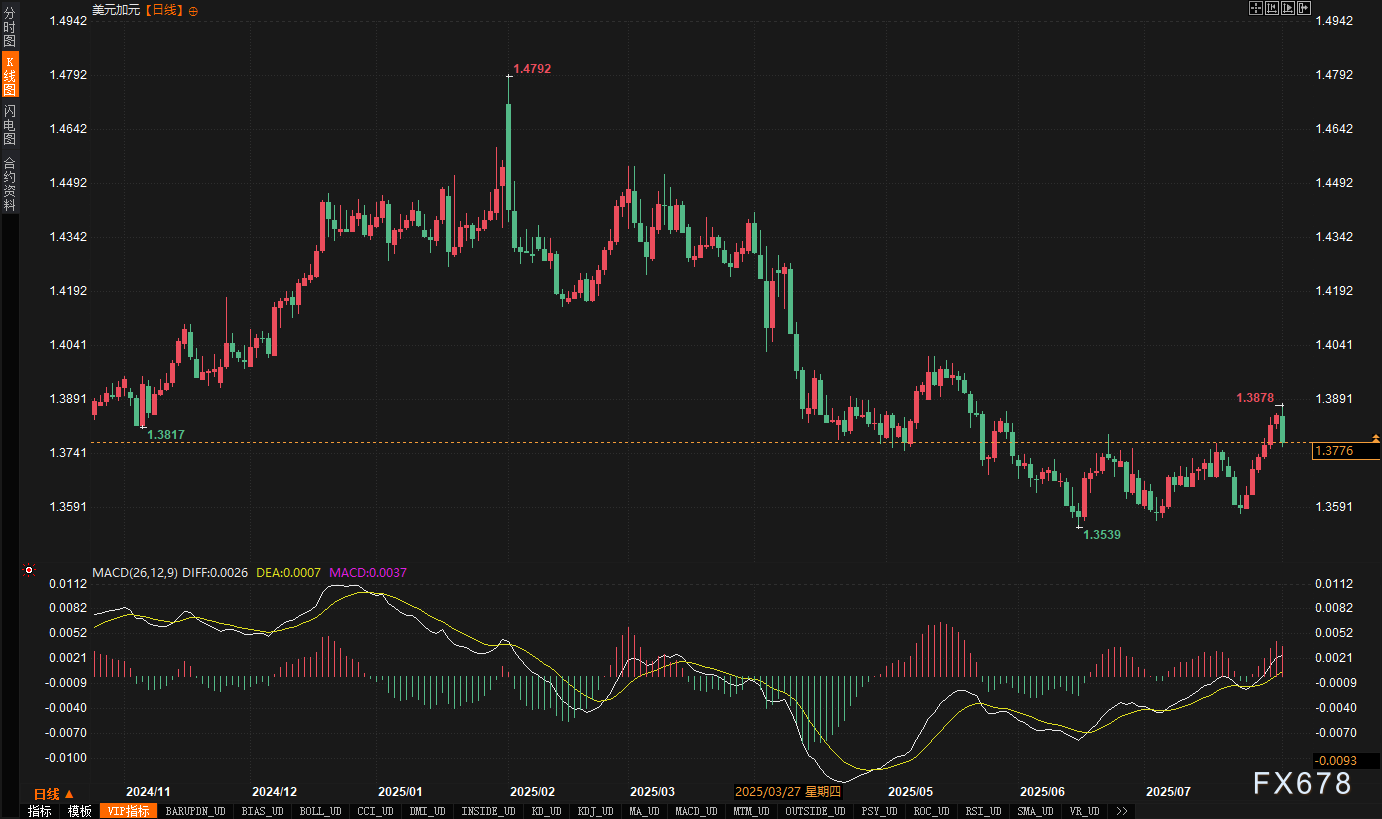Click the red indicator settings icon near MACD

point(28,572)
